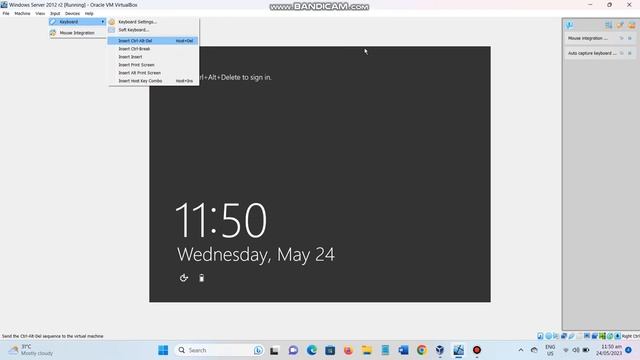The image size is (640, 360).
Task: Open Keyboard Settings from the submenu
Action: coord(153,22)
